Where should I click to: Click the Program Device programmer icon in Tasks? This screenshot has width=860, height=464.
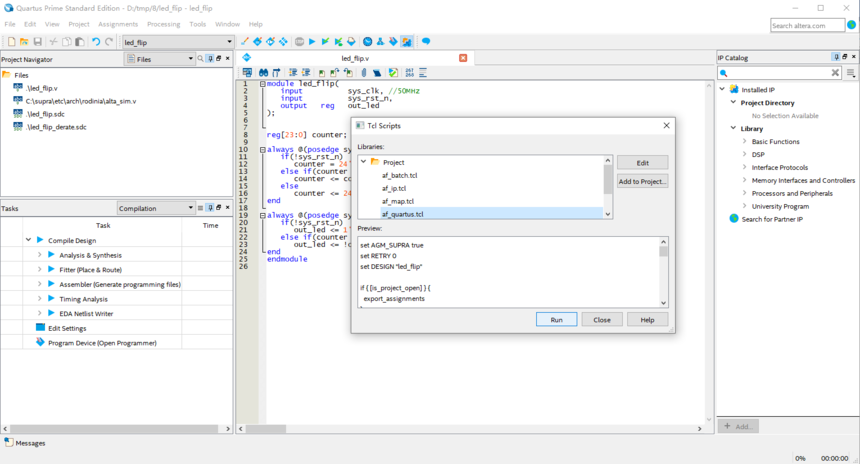[40, 342]
